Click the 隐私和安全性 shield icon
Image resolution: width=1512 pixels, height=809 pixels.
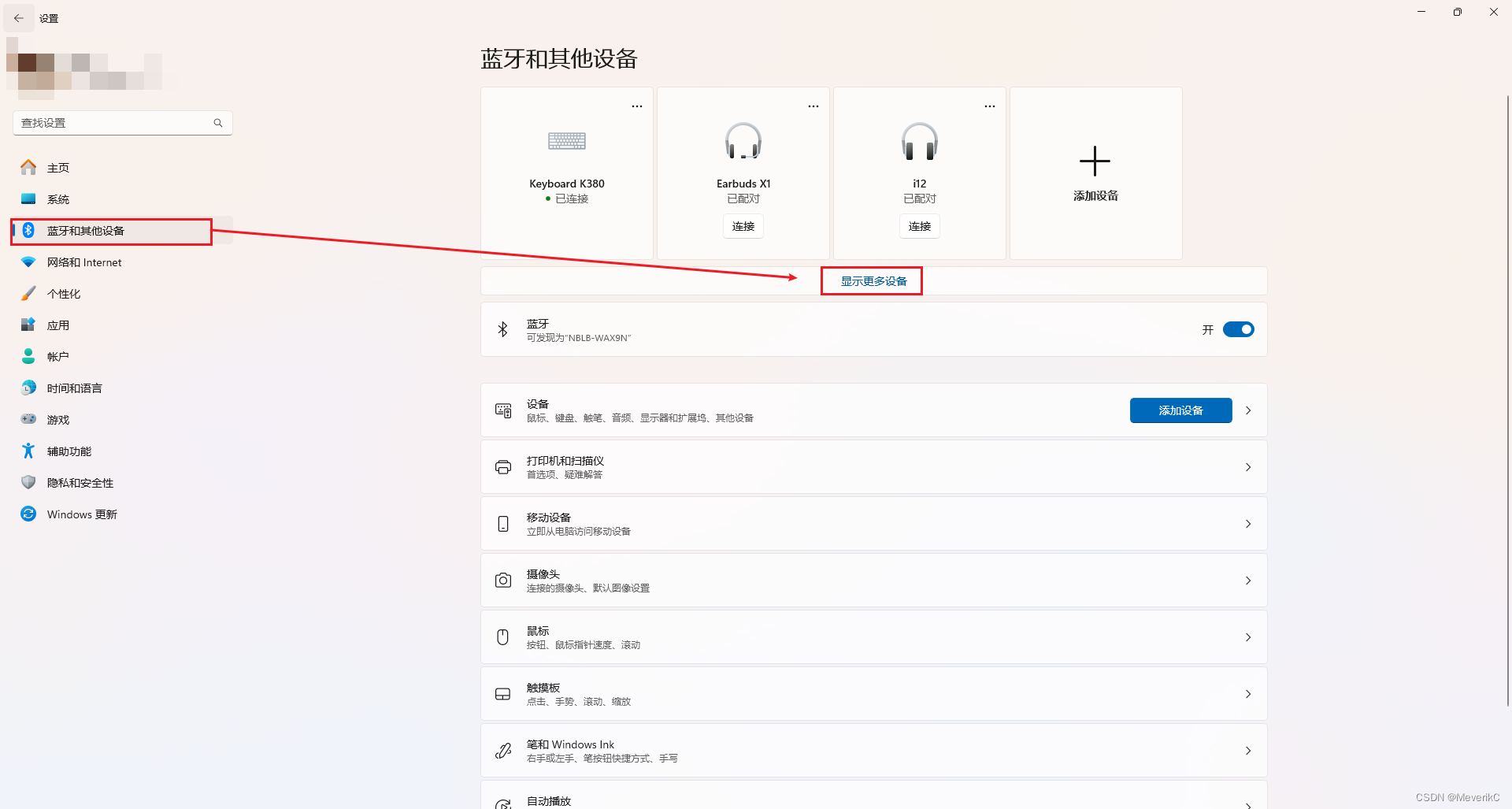coord(28,482)
